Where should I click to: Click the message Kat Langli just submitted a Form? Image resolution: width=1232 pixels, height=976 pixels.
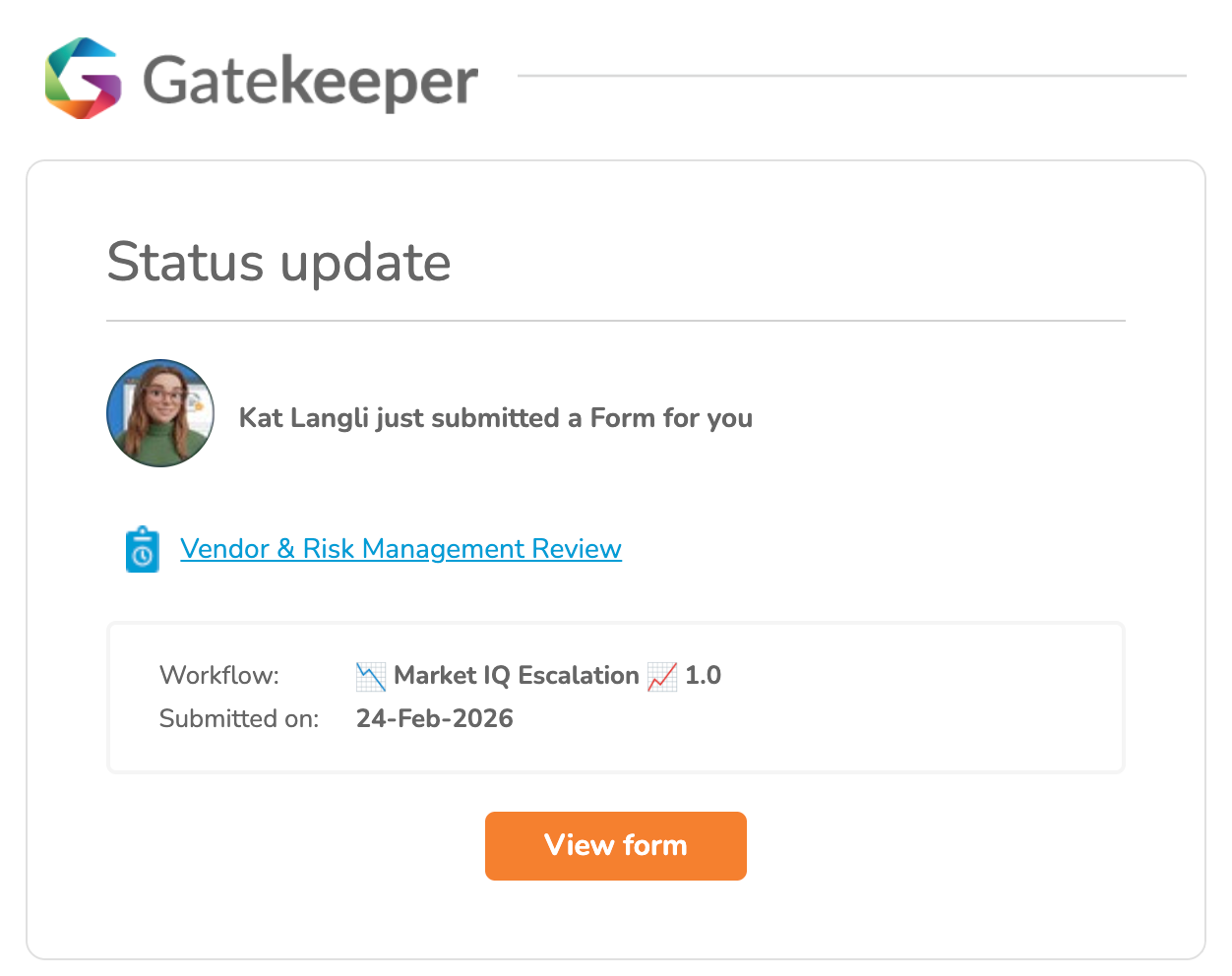[x=495, y=418]
